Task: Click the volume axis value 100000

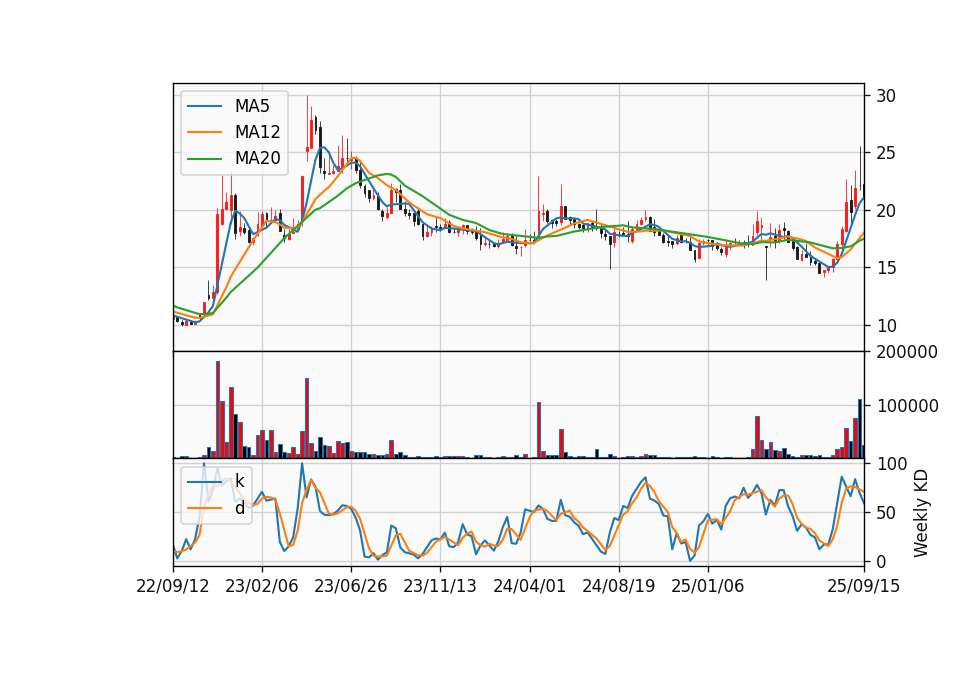Action: coord(907,406)
